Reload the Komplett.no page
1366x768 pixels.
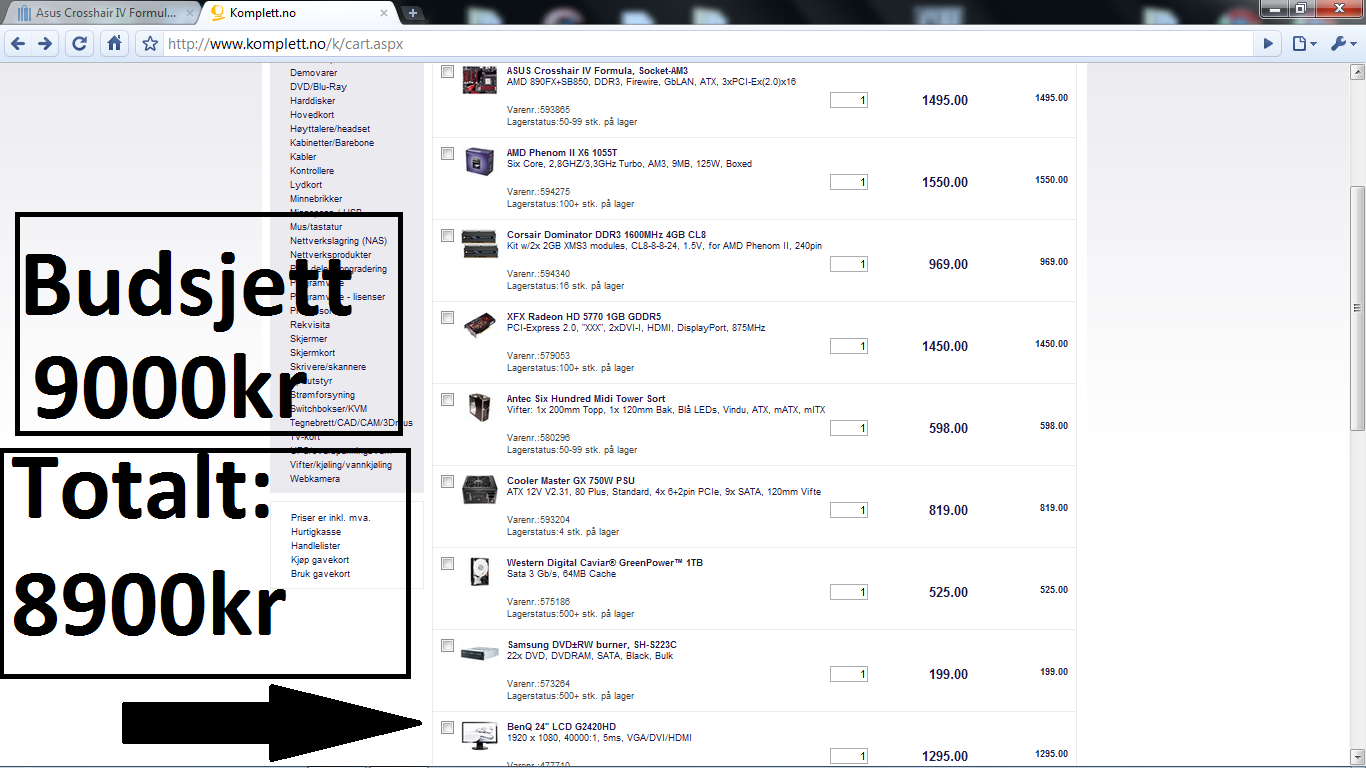tap(80, 44)
